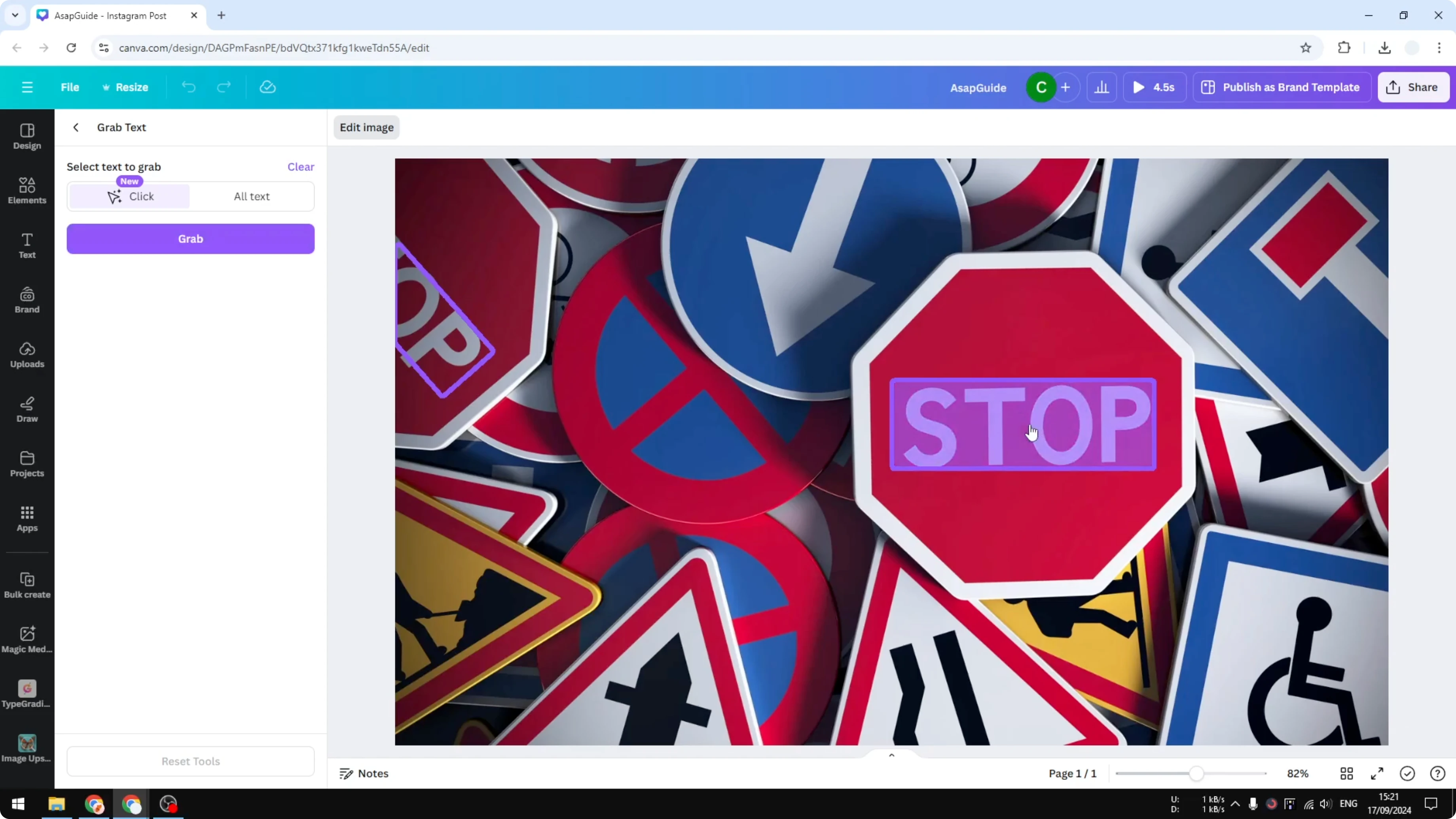
Task: Open Chrome three-dot menu
Action: click(1439, 48)
